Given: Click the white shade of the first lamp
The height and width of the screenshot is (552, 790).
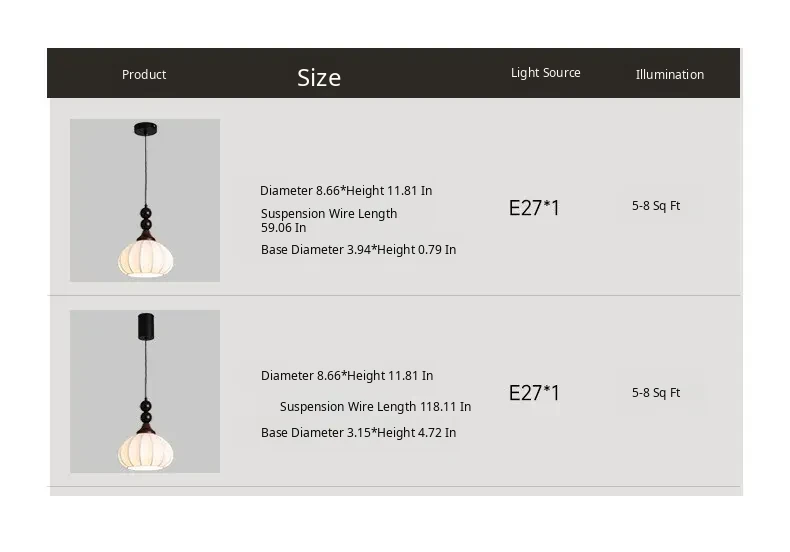Looking at the screenshot, I should coord(145,257).
